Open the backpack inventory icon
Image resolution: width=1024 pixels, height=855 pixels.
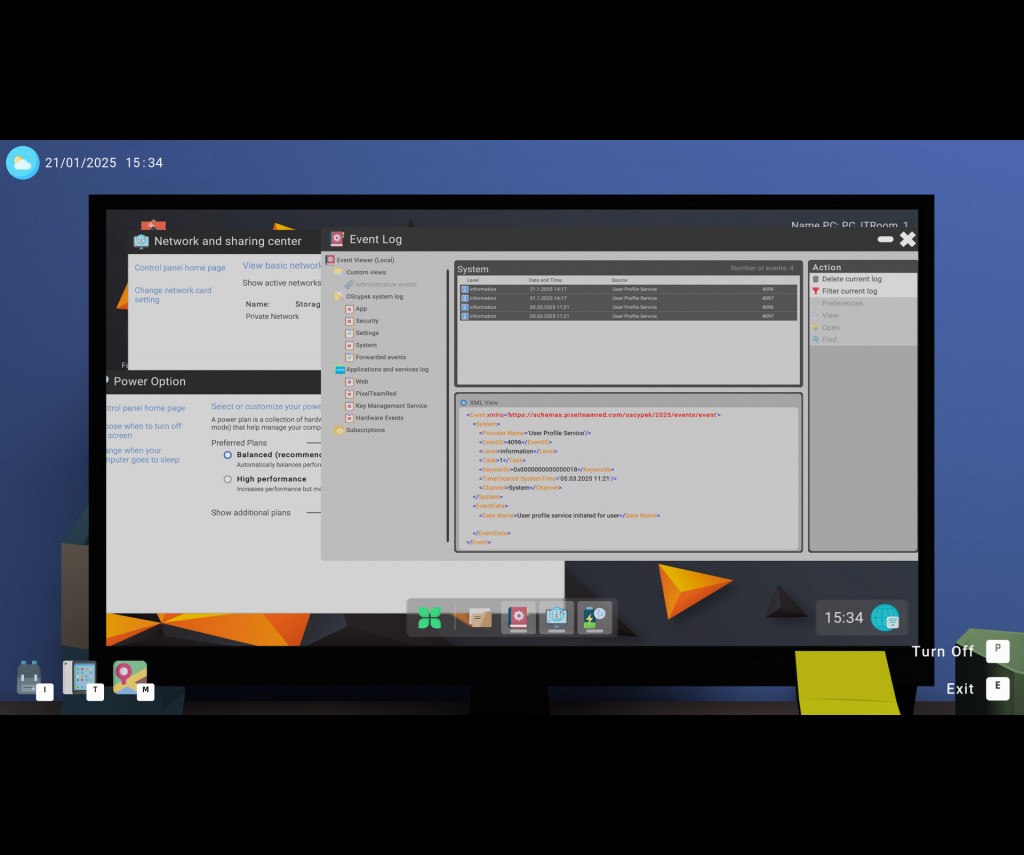[x=29, y=677]
